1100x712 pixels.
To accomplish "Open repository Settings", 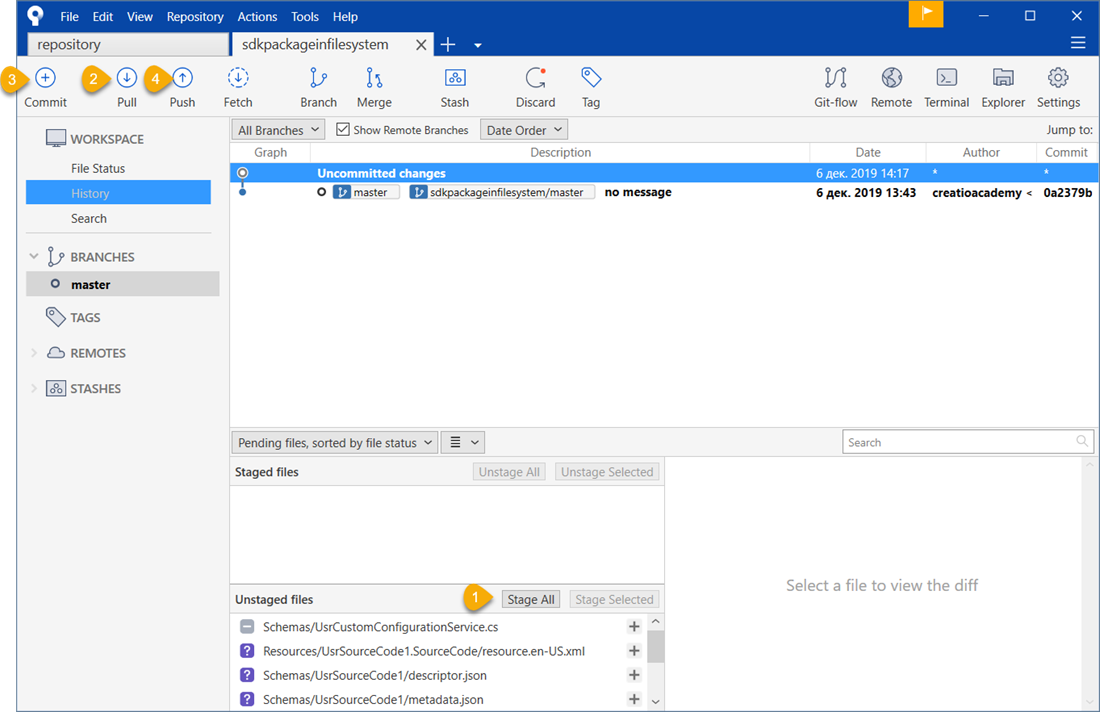I will 1058,86.
